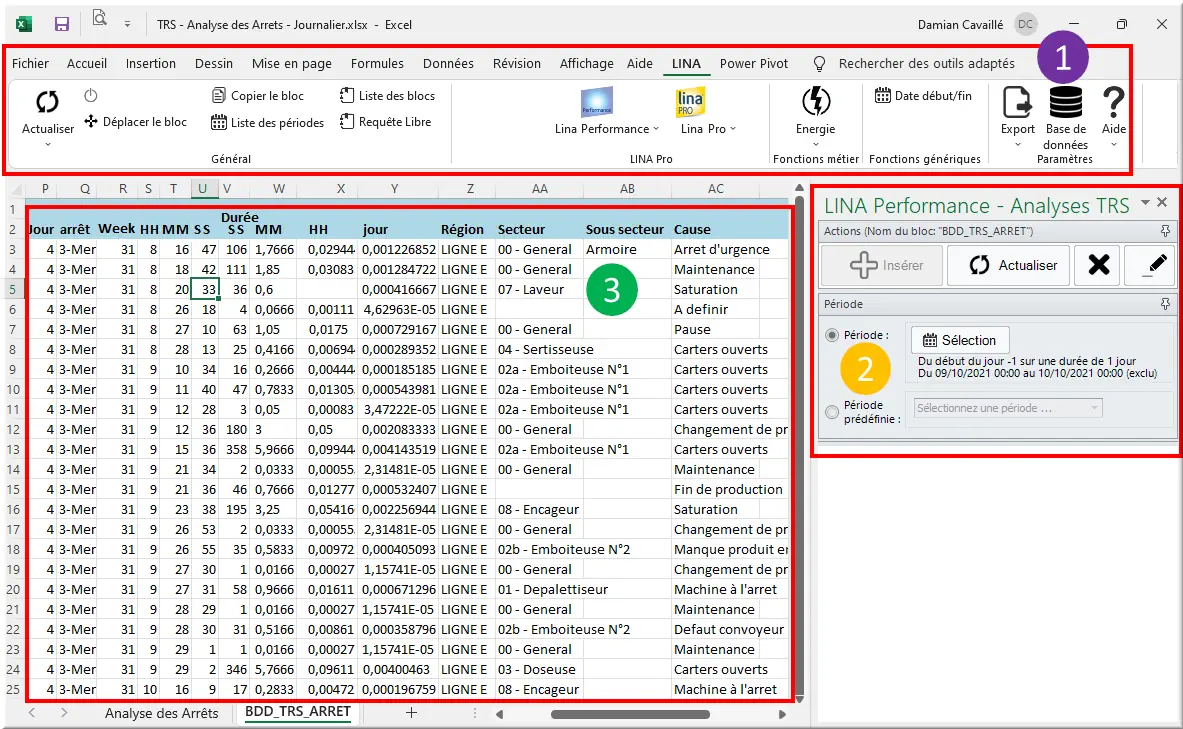Image resolution: width=1183 pixels, height=729 pixels.
Task: Select the Affichage tab
Action: coord(586,63)
